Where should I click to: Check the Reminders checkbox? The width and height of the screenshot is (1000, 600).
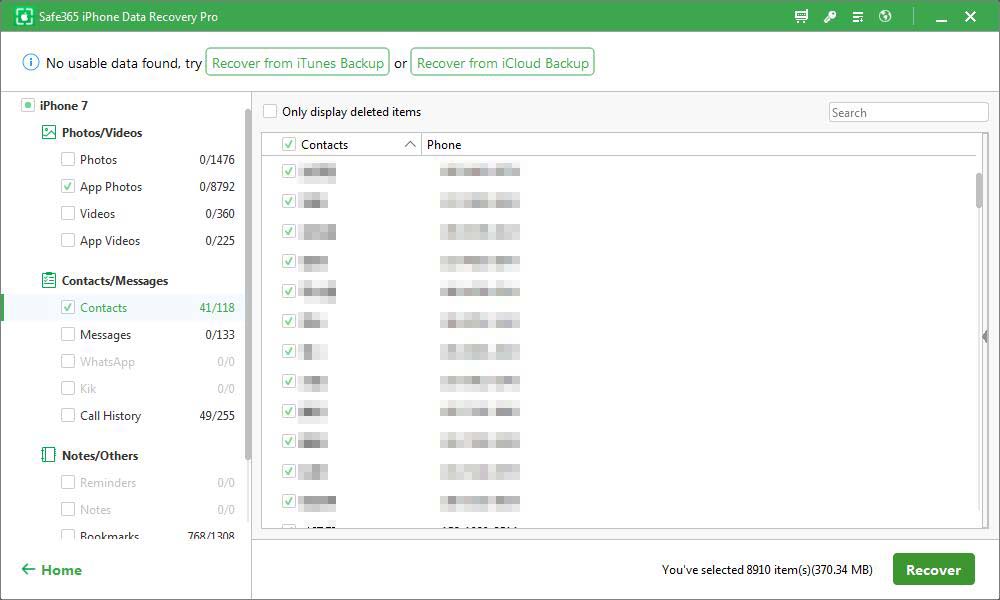[68, 482]
